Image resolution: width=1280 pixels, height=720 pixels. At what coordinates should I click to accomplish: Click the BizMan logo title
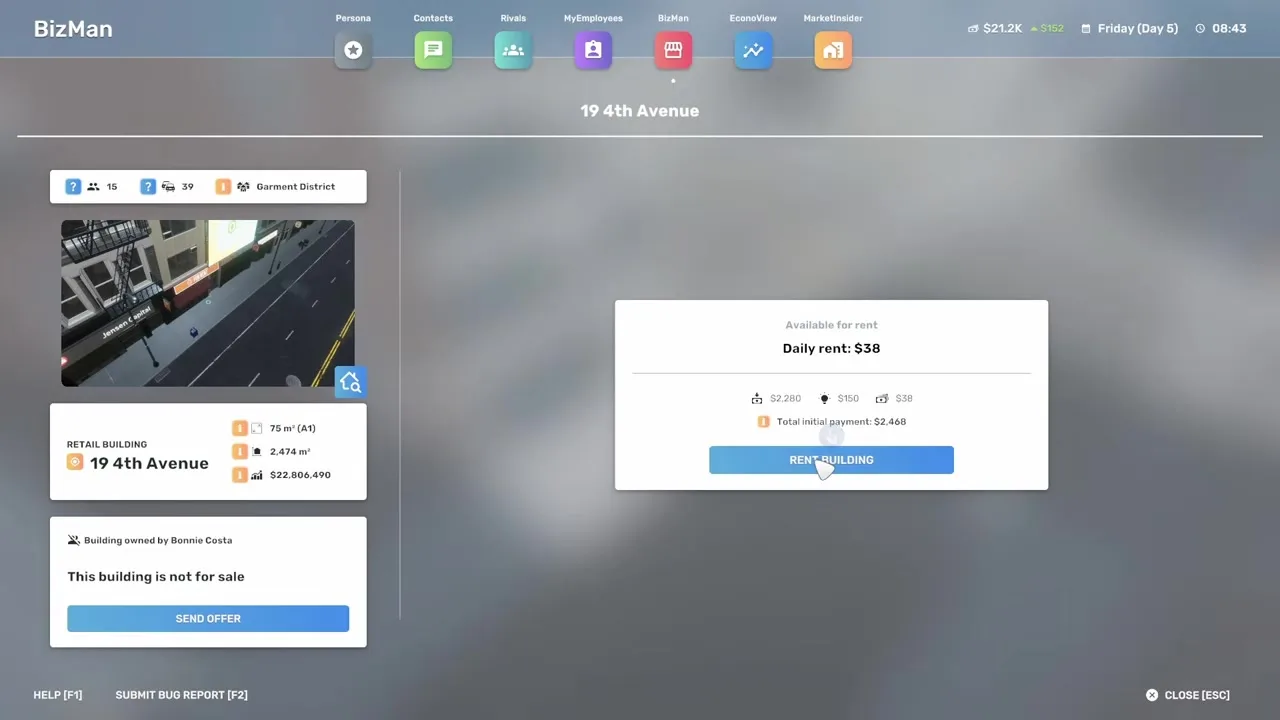73,29
